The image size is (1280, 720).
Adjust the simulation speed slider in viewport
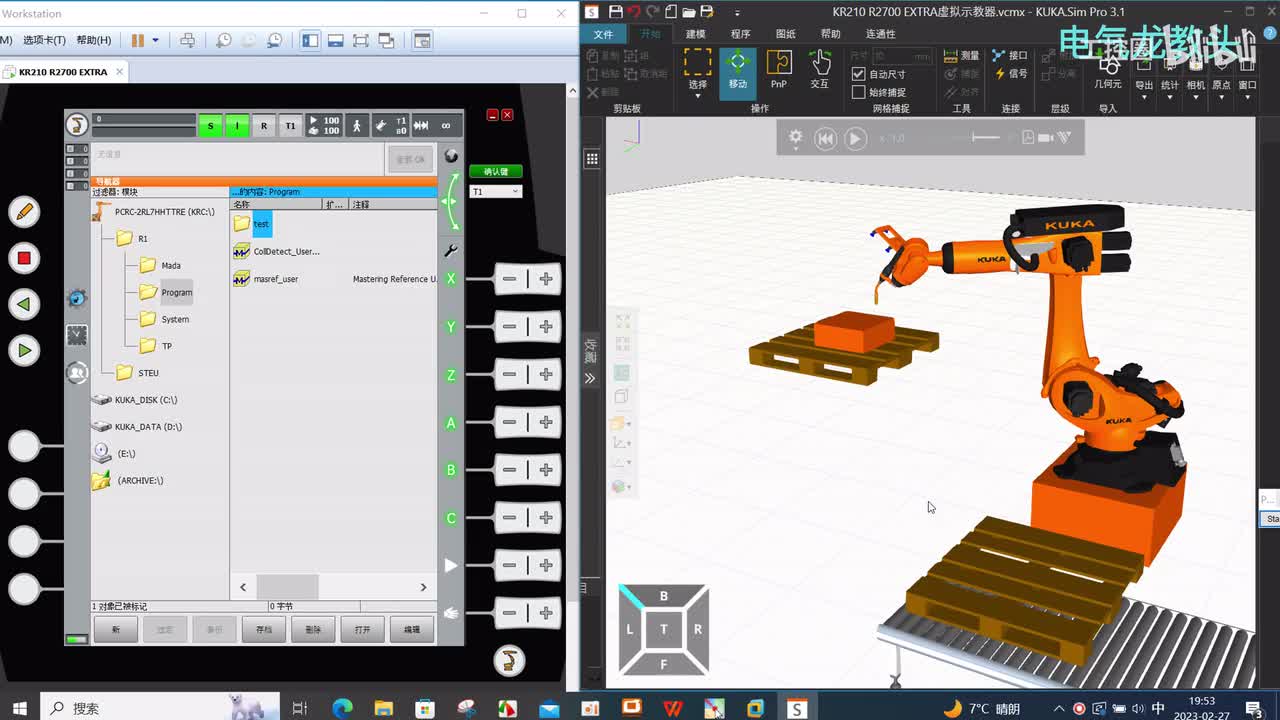tap(986, 138)
